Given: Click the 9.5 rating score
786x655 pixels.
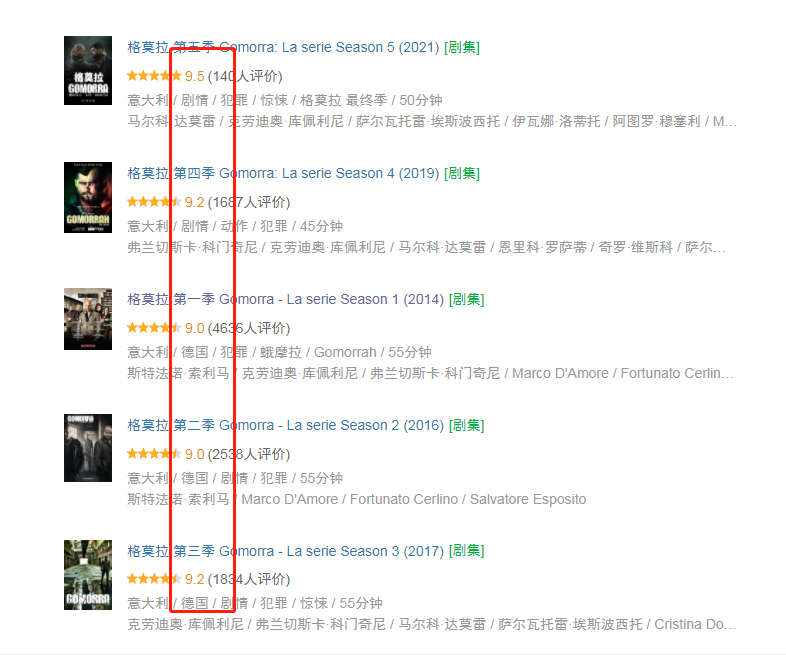Looking at the screenshot, I should (x=194, y=76).
